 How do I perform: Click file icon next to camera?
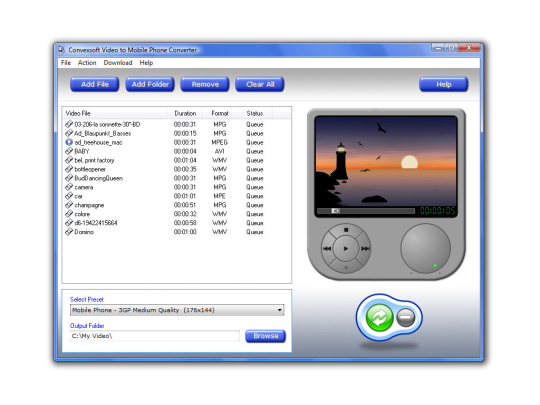[69, 187]
